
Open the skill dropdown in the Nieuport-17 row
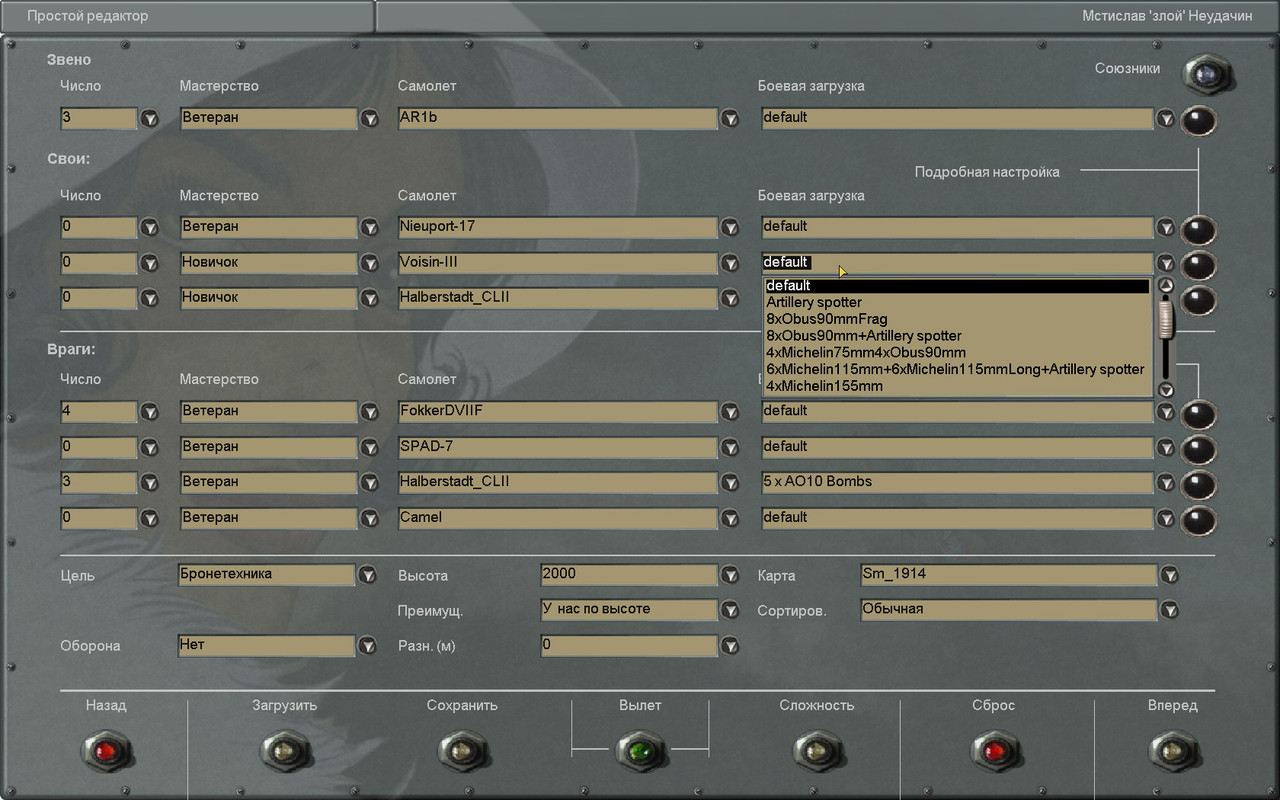click(370, 228)
